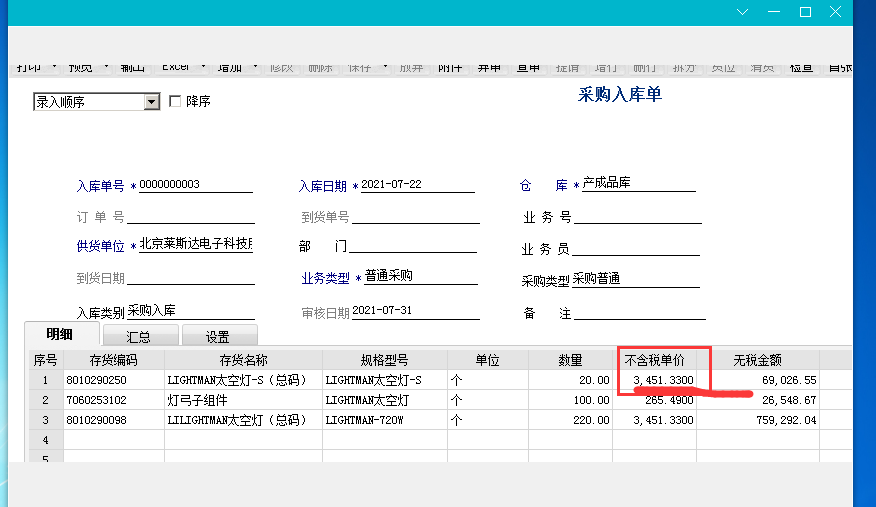Screen dimensions: 876x507
Task: Click the 单位 column header
Action: [488, 360]
